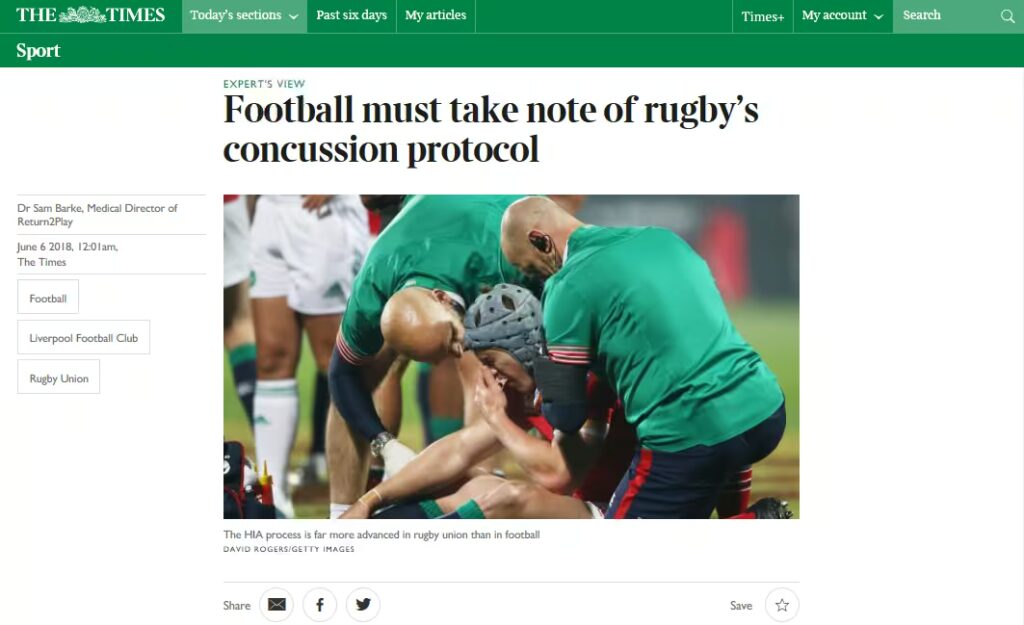
Task: Select the Football topic tag
Action: tap(48, 298)
